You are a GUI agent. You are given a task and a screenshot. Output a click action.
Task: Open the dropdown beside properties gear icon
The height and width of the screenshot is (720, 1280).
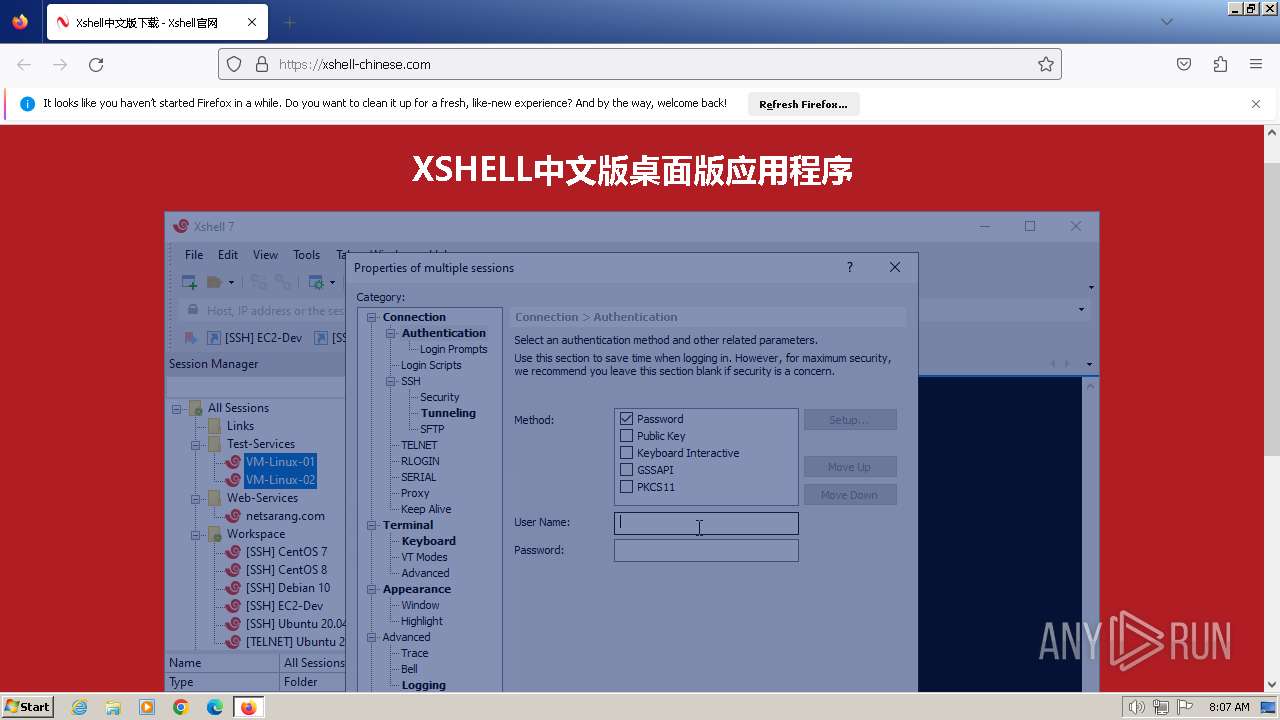(x=333, y=283)
